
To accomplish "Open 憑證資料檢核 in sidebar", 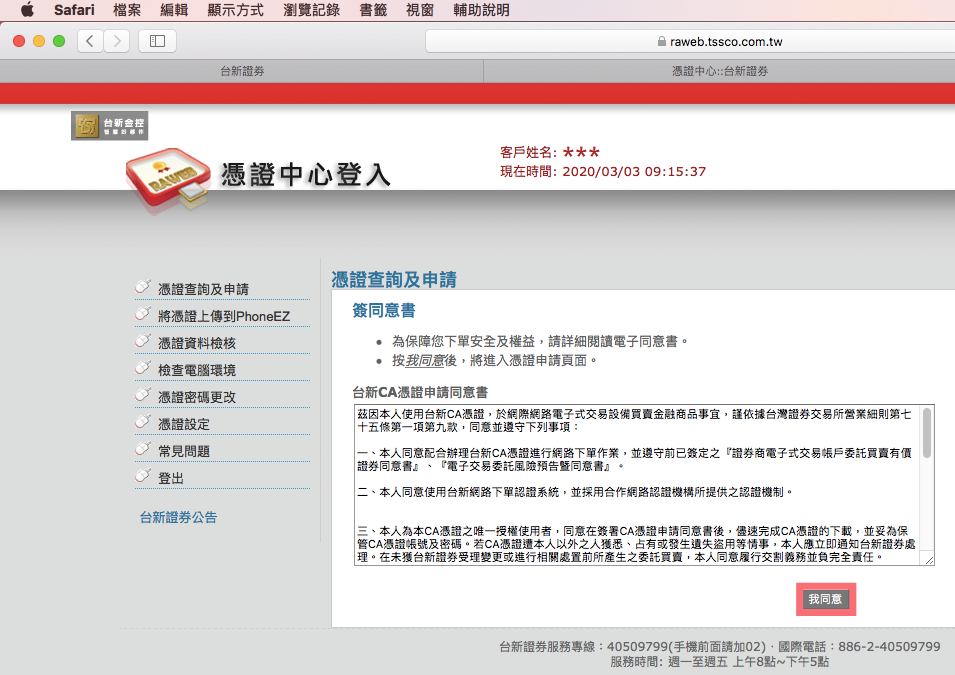I will (x=197, y=343).
